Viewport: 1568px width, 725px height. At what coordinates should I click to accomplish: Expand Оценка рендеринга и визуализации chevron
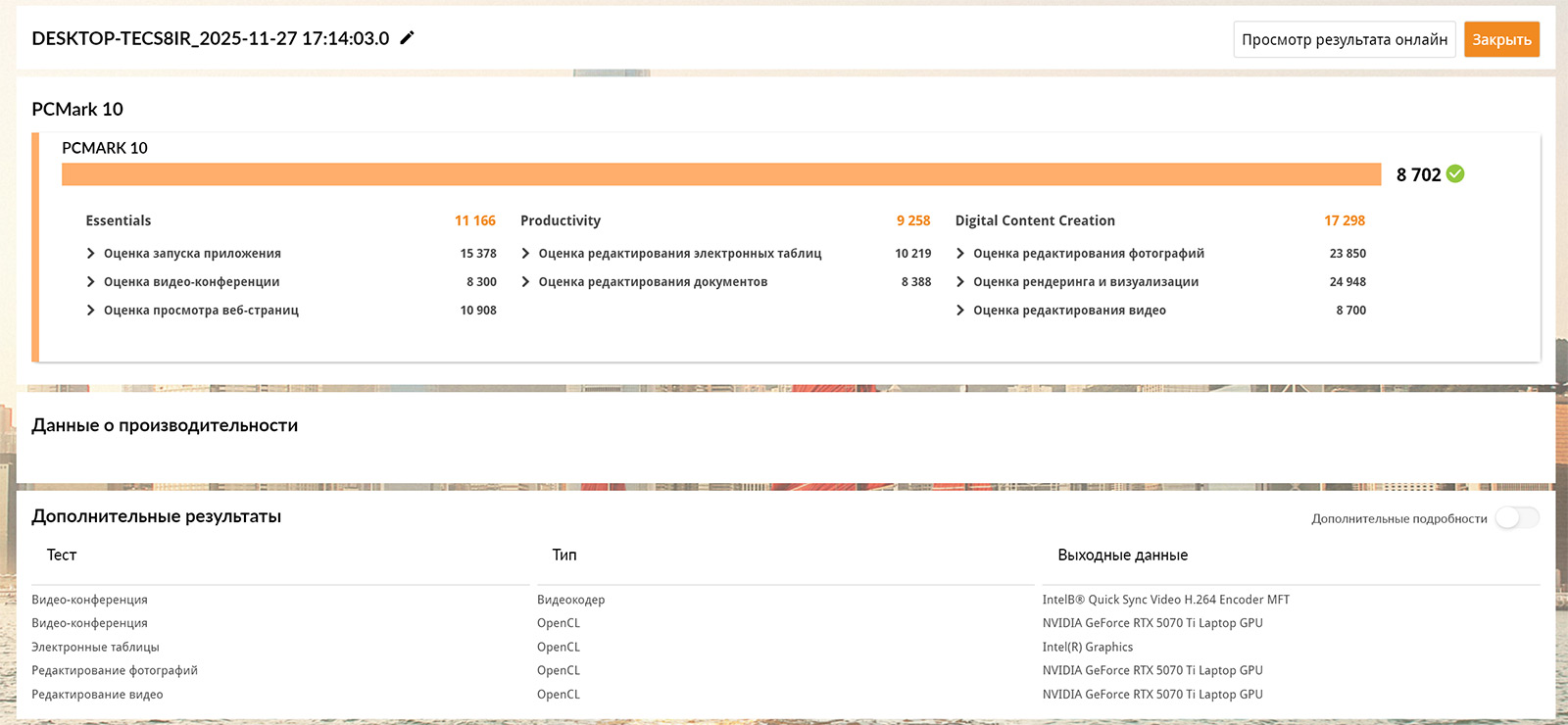(x=960, y=282)
